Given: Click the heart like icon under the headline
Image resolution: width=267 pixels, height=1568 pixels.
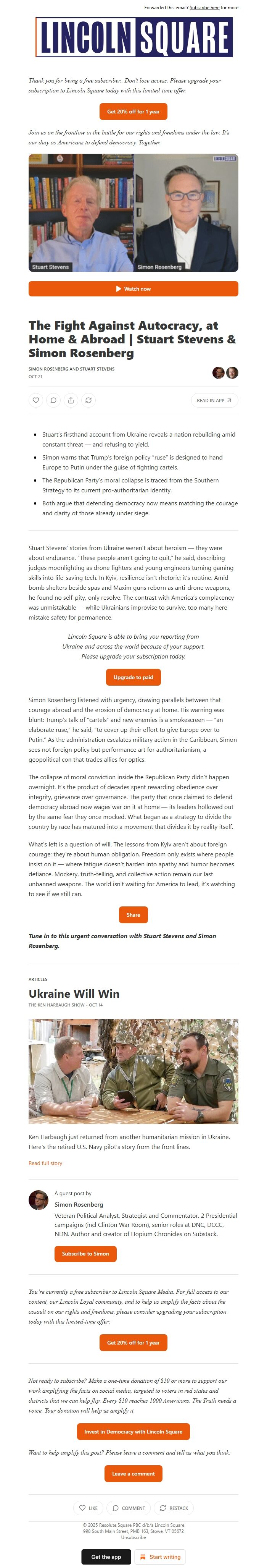Looking at the screenshot, I should click(x=36, y=400).
